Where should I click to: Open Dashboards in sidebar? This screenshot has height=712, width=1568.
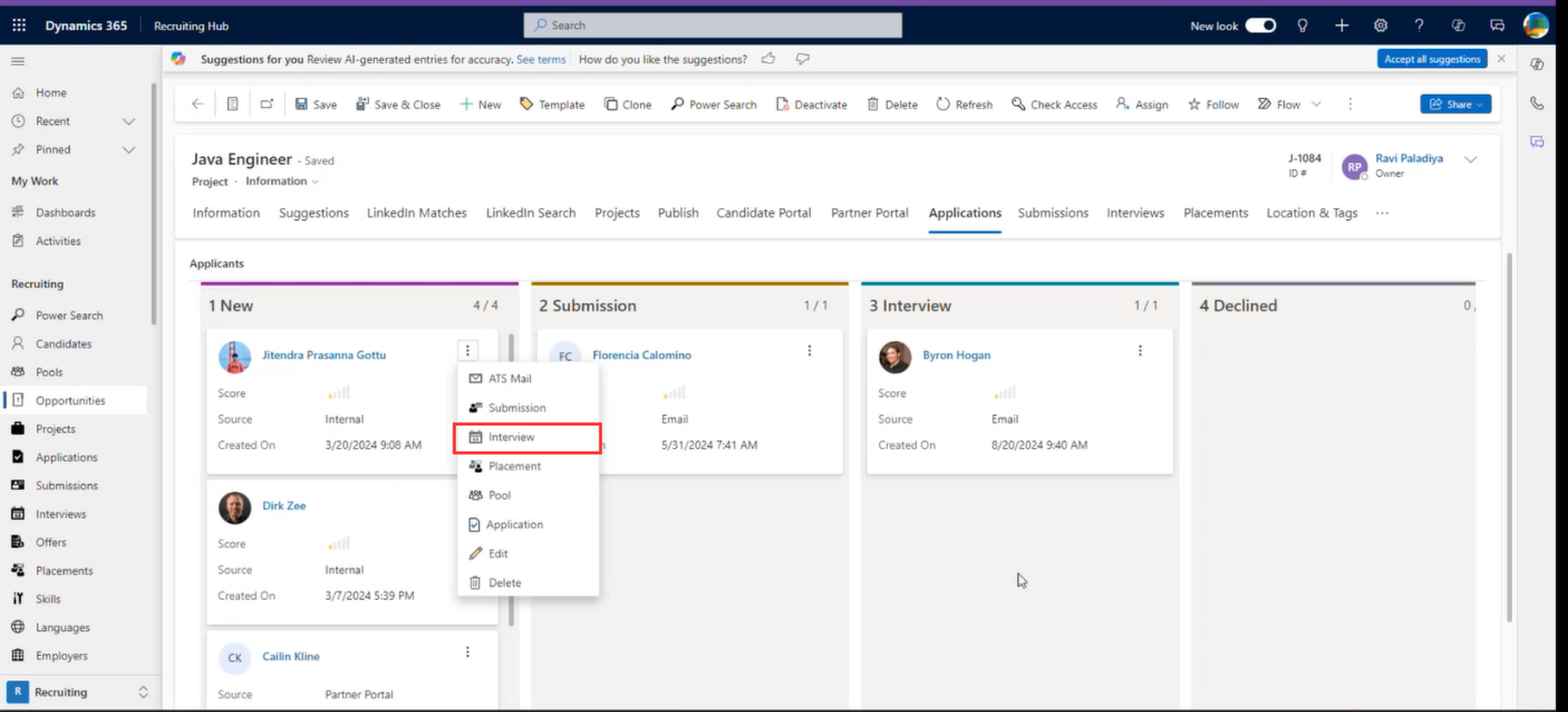pos(65,212)
